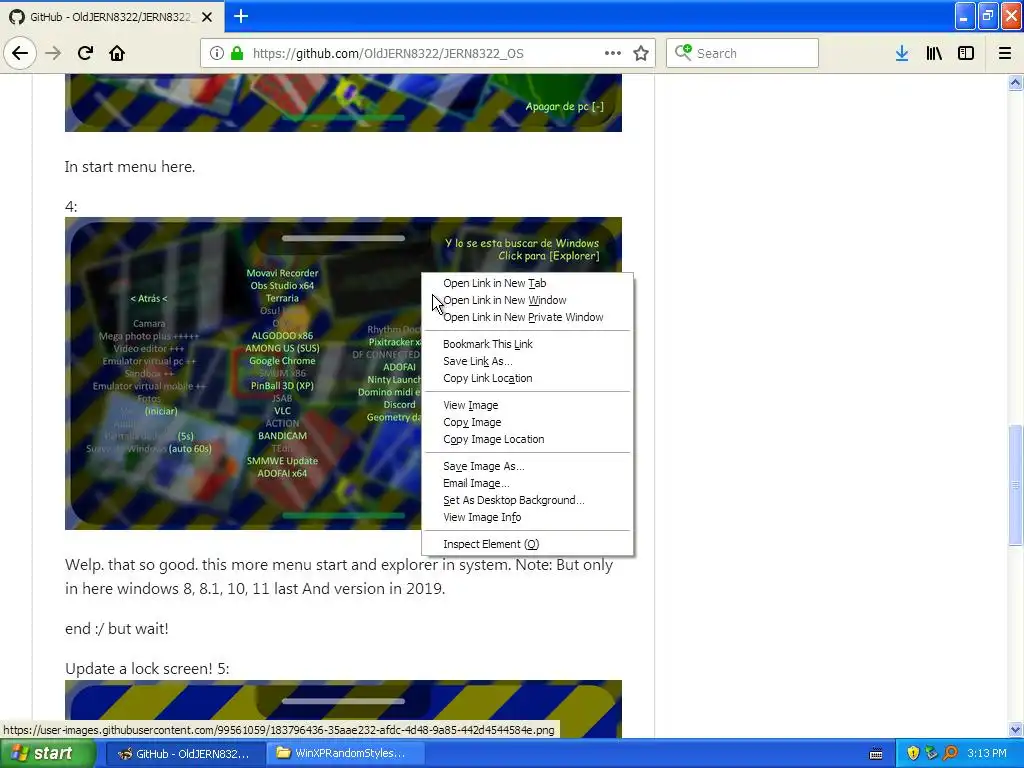Click the green padlock security icon

coord(236,53)
